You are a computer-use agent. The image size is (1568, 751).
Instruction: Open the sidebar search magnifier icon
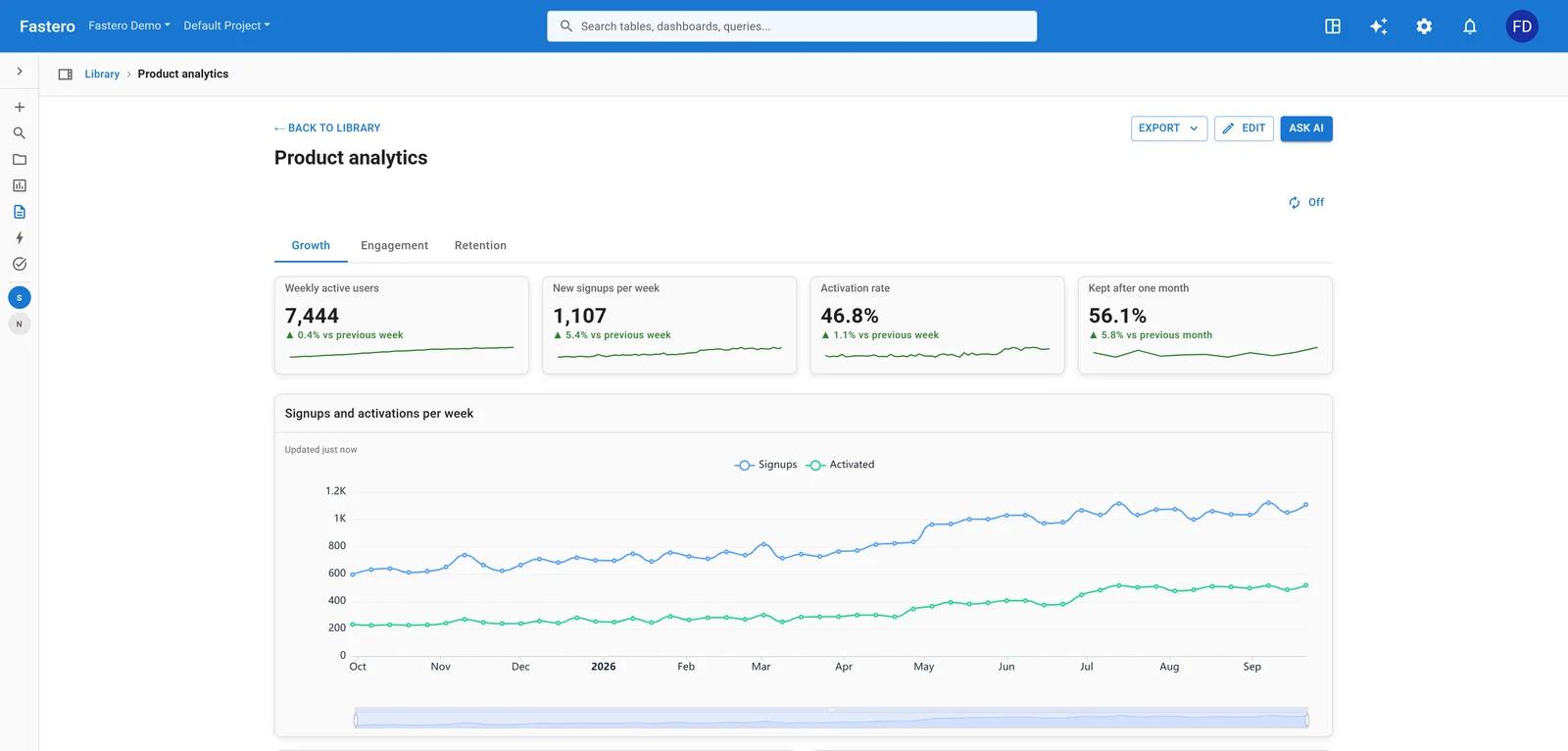(x=19, y=133)
